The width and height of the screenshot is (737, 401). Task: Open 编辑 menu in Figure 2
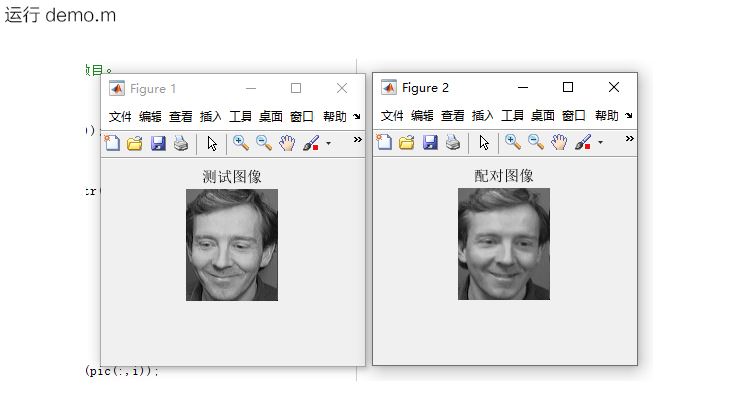pyautogui.click(x=422, y=115)
